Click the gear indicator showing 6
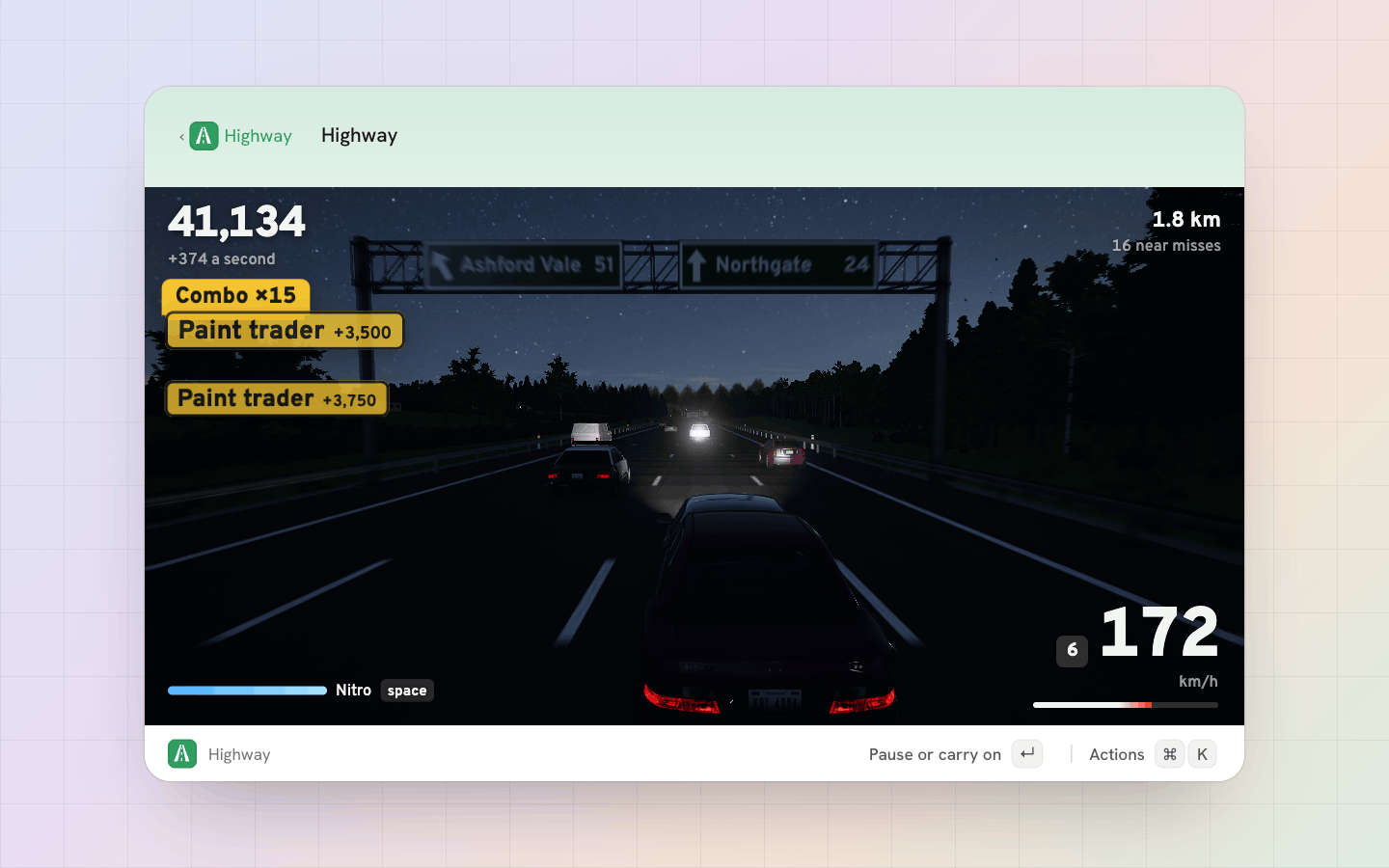The width and height of the screenshot is (1389, 868). (x=1072, y=651)
